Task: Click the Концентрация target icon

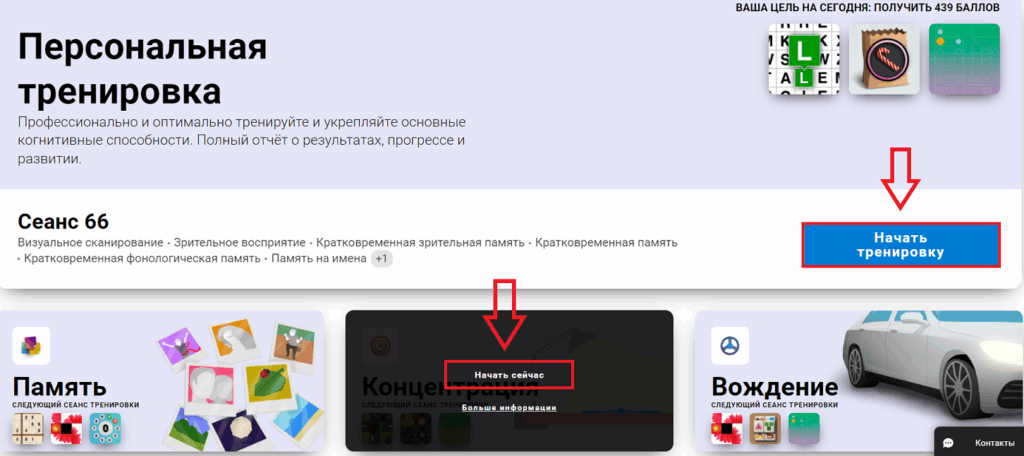Action: pos(380,346)
